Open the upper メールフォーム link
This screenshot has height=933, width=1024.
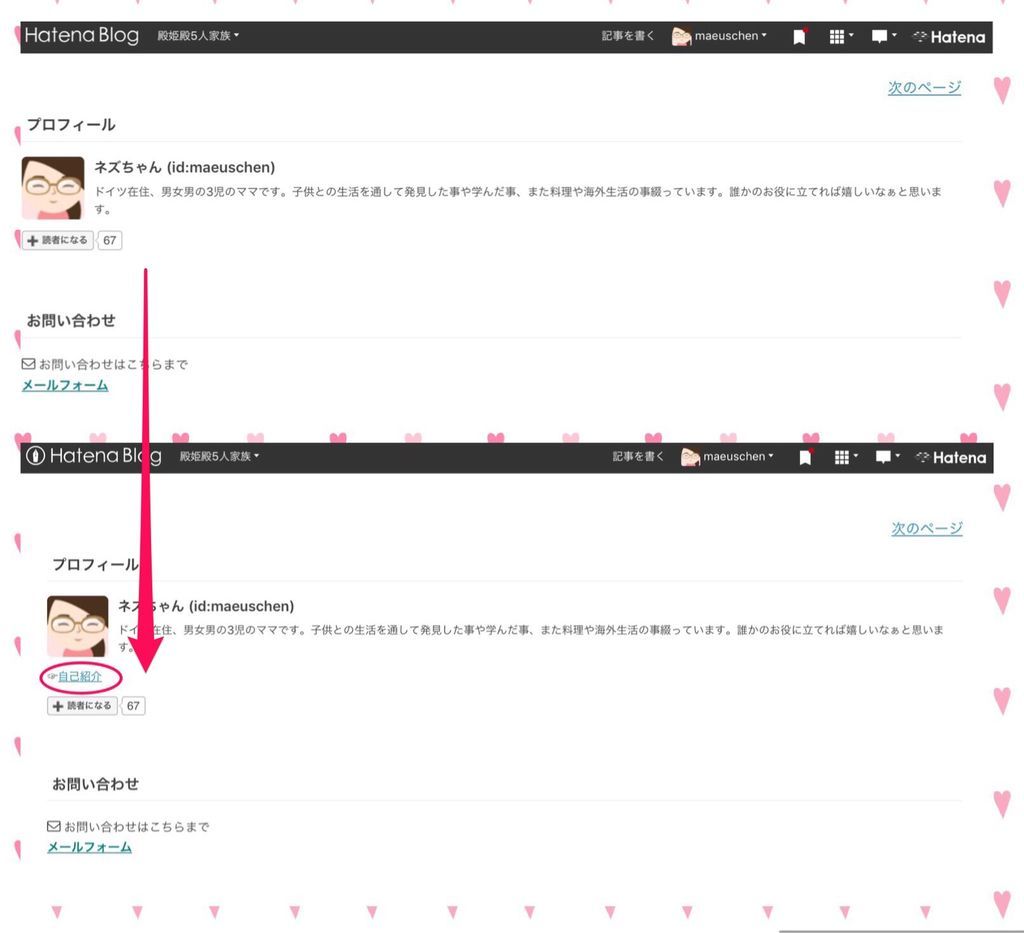pos(65,385)
